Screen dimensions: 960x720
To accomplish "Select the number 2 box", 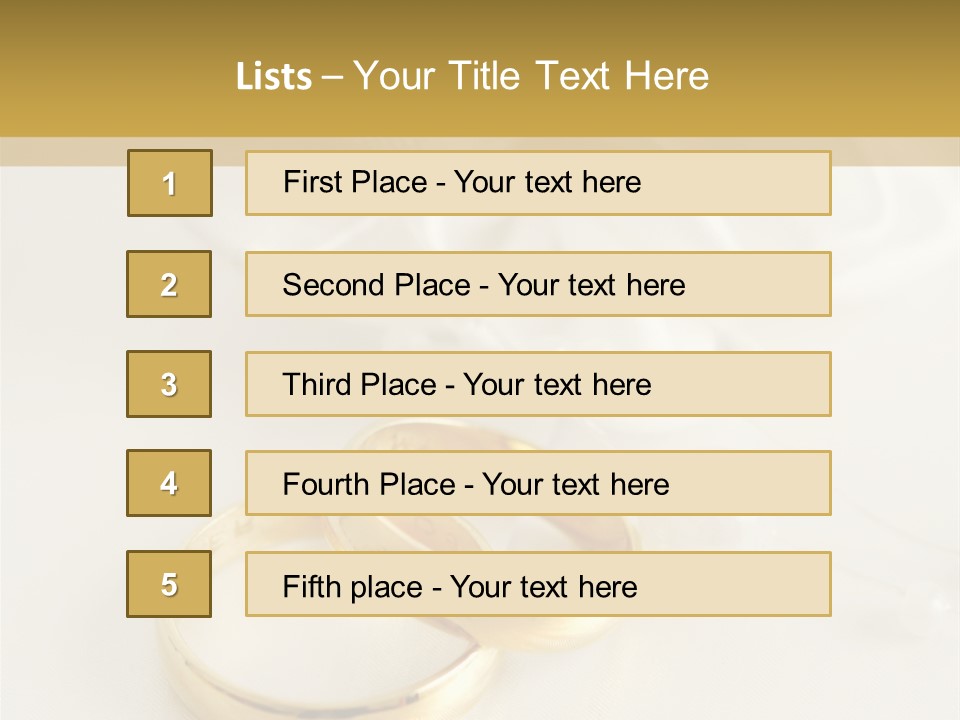I will (169, 284).
